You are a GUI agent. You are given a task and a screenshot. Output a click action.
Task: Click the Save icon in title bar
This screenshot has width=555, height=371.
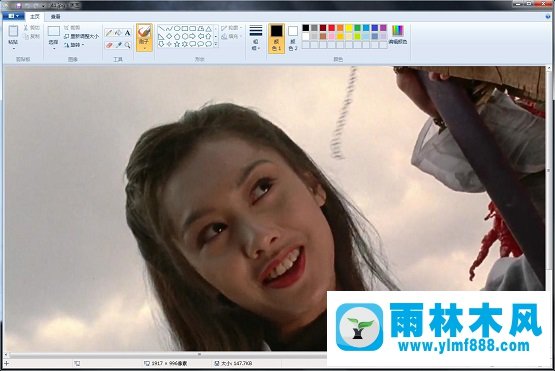[x=19, y=6]
